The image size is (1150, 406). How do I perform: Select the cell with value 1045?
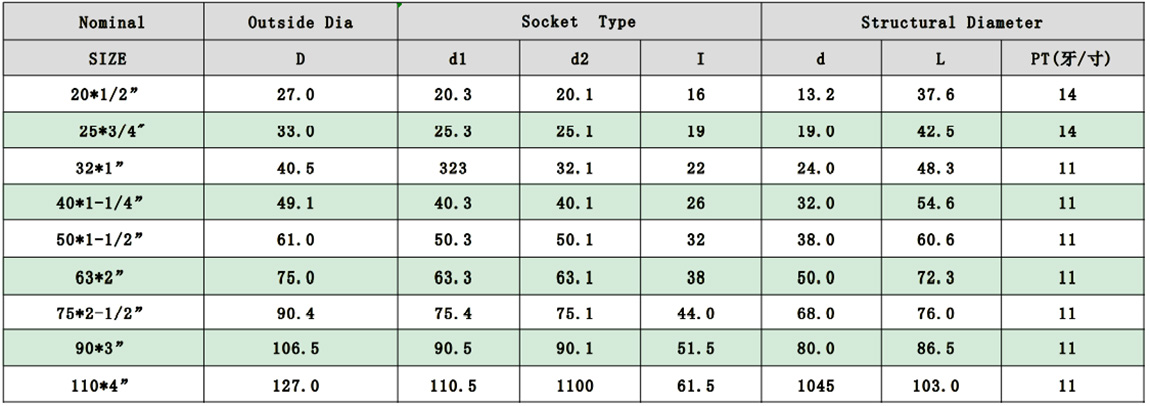point(815,385)
